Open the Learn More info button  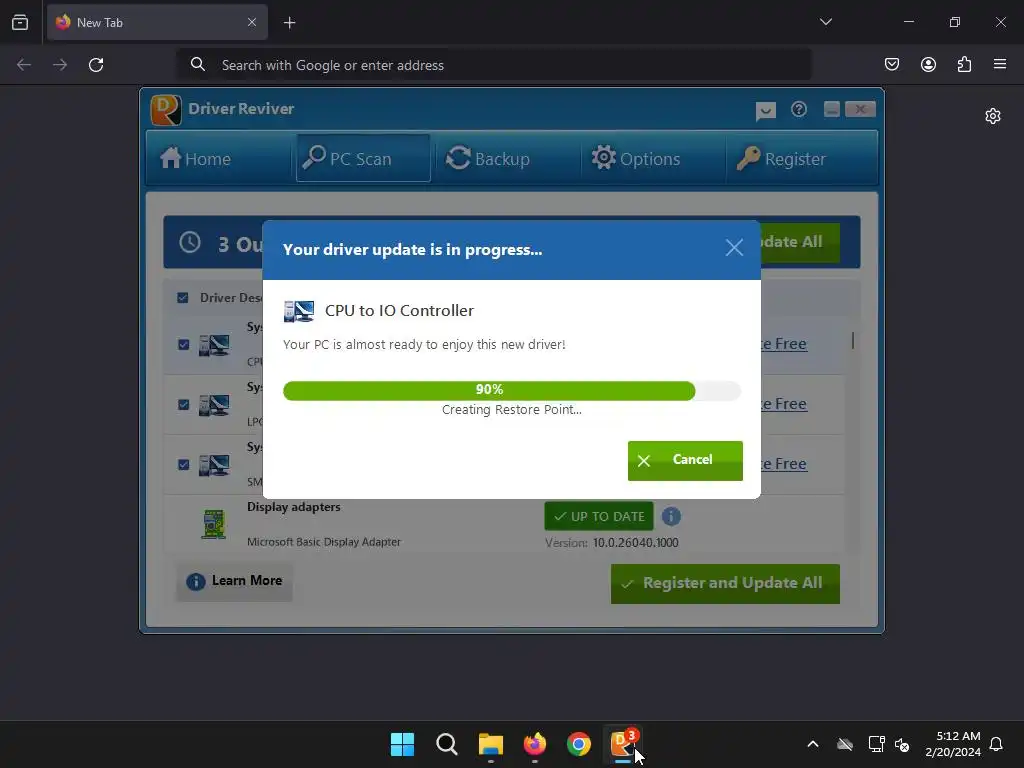pyautogui.click(x=234, y=581)
